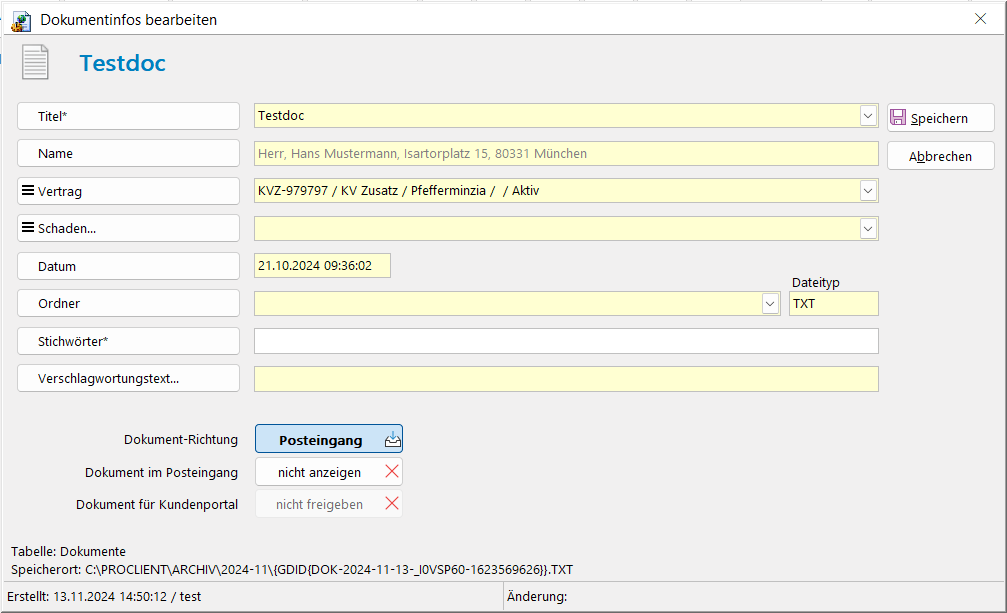The height and width of the screenshot is (613, 1007).
Task: Open the Ordner folder dropdown
Action: pyautogui.click(x=770, y=303)
